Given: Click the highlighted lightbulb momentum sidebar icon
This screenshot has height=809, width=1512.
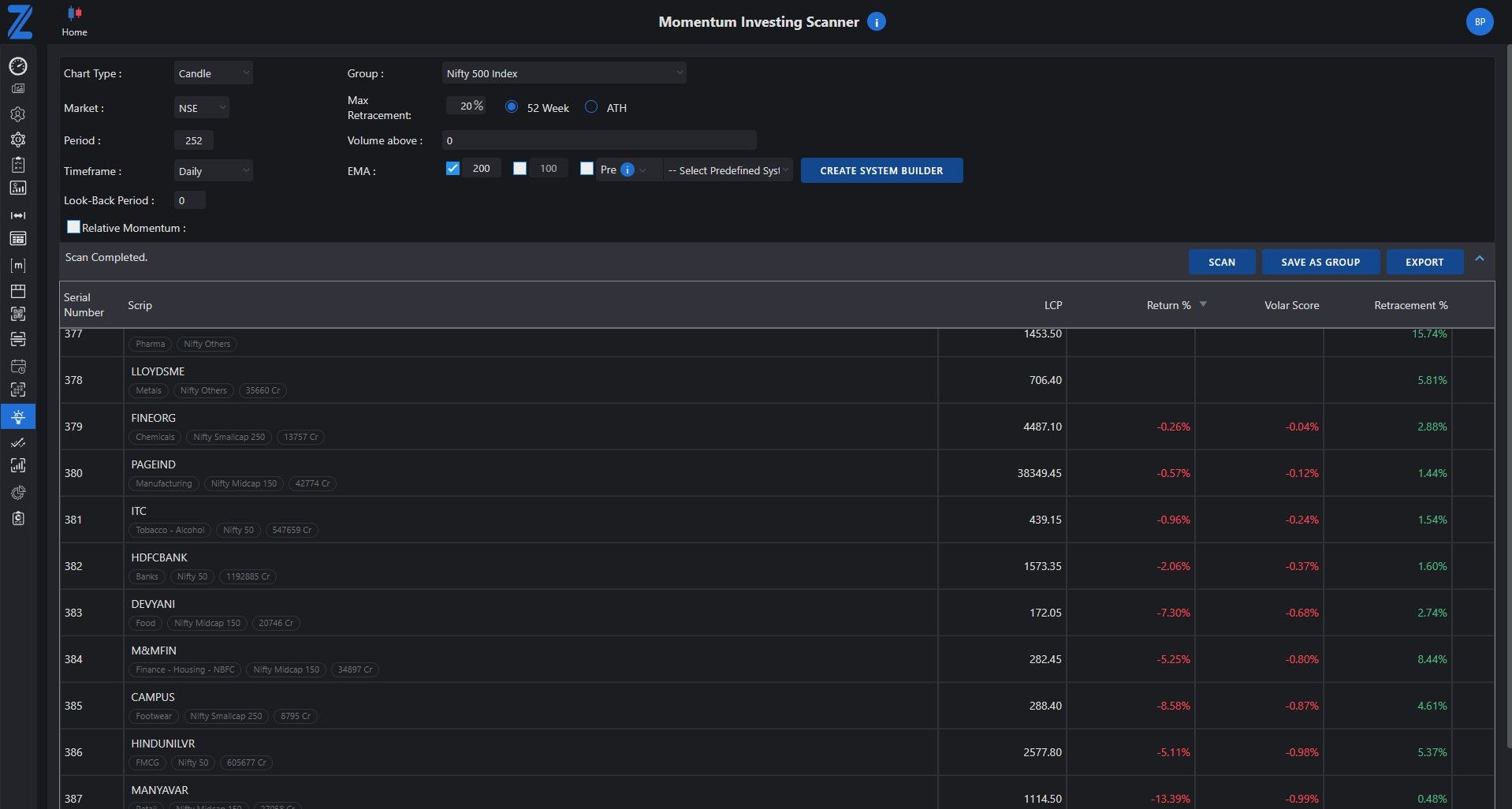Looking at the screenshot, I should (18, 416).
